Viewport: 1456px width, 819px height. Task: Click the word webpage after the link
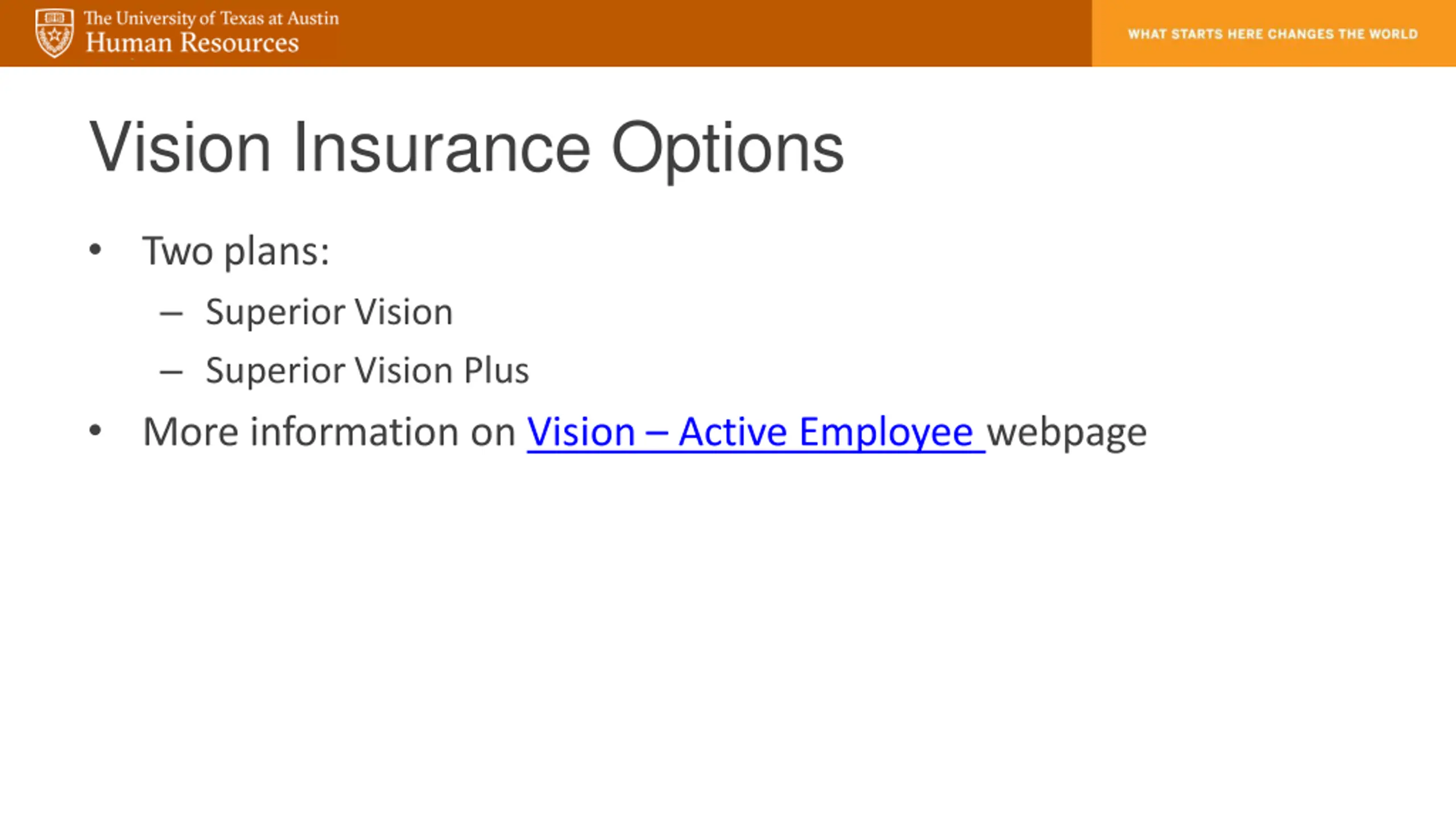click(x=1067, y=433)
